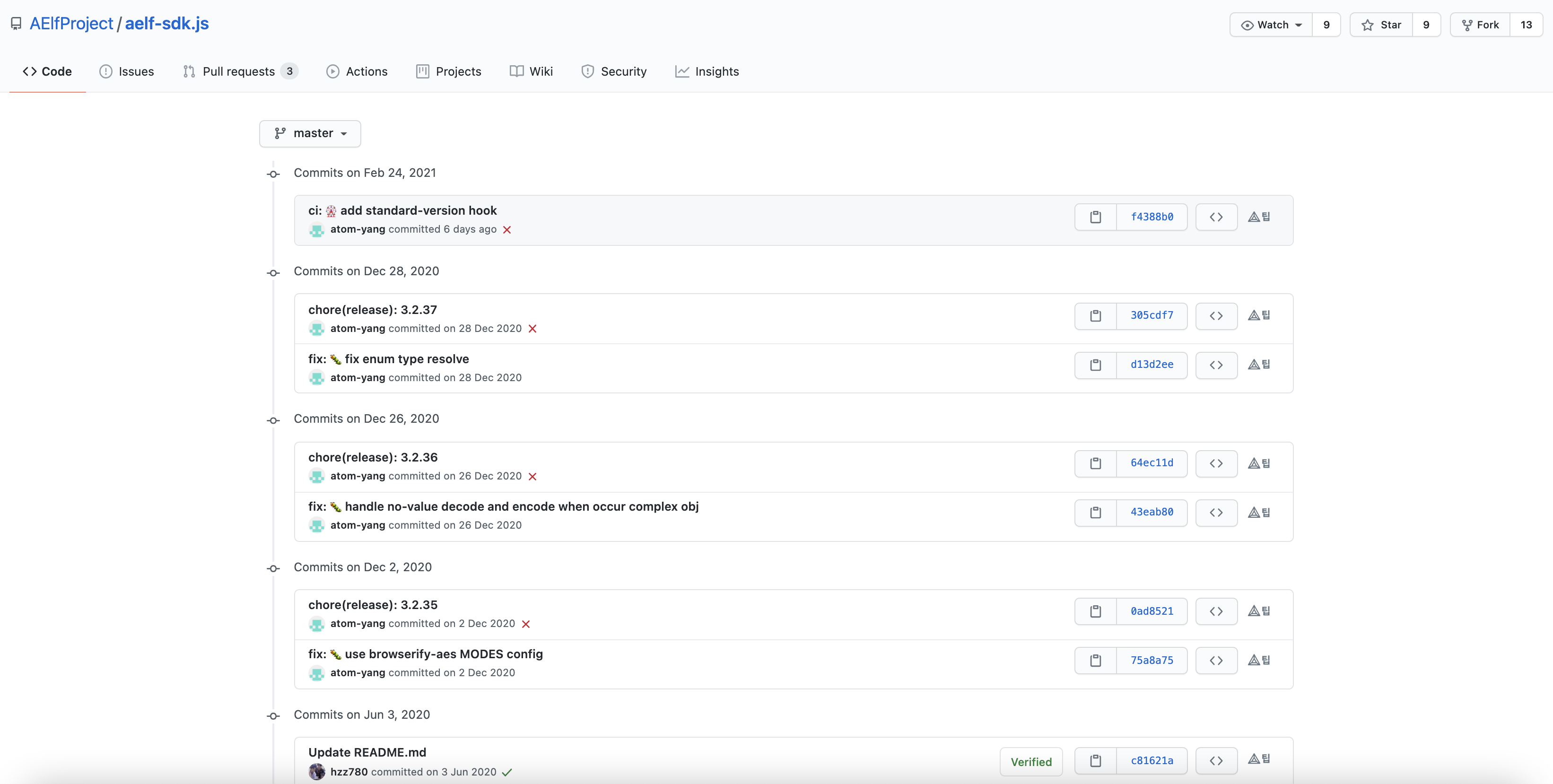The height and width of the screenshot is (784, 1553).
Task: Open 'chore(release): 3.2.37' commit message
Action: 373,310
